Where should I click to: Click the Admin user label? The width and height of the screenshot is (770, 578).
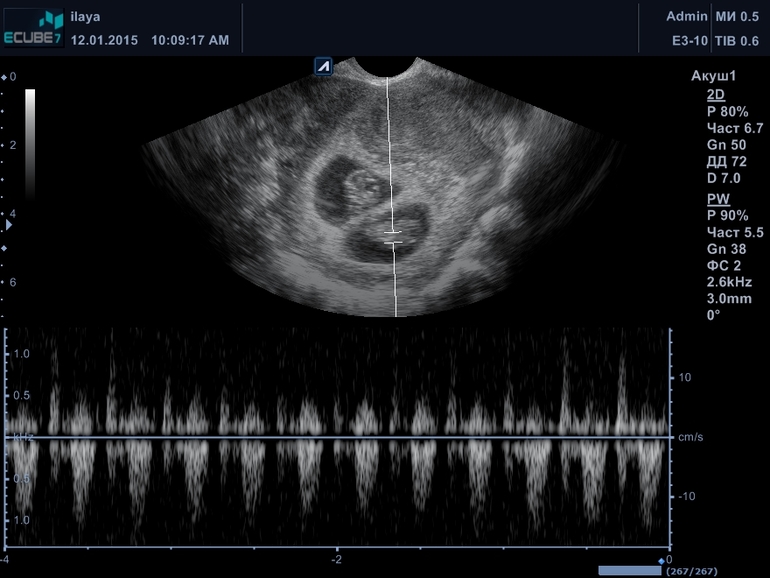[x=686, y=17]
